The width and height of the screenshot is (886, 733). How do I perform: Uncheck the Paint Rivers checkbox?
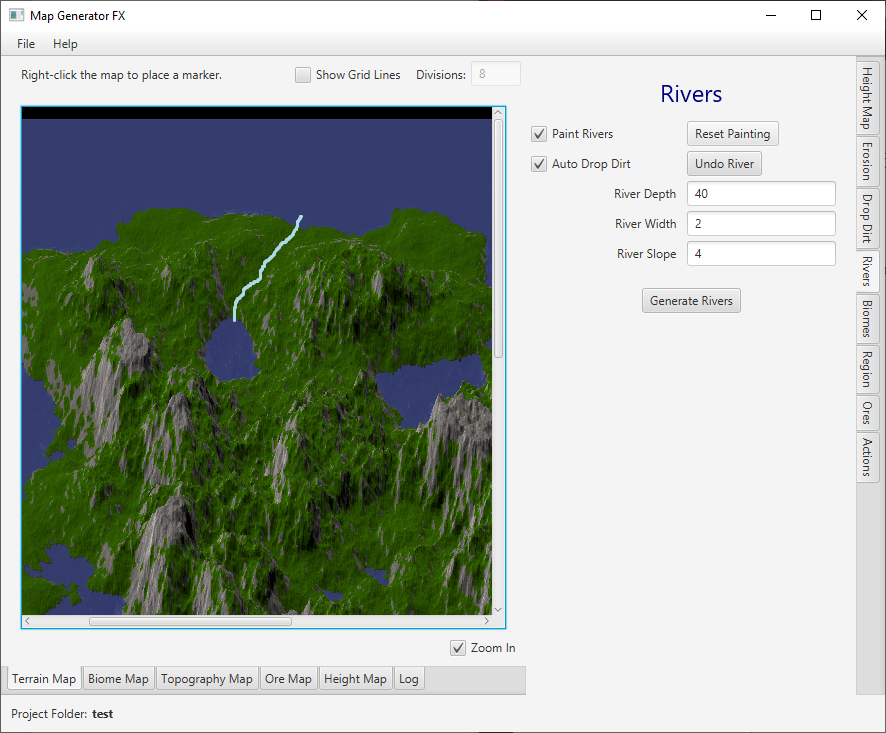point(540,134)
